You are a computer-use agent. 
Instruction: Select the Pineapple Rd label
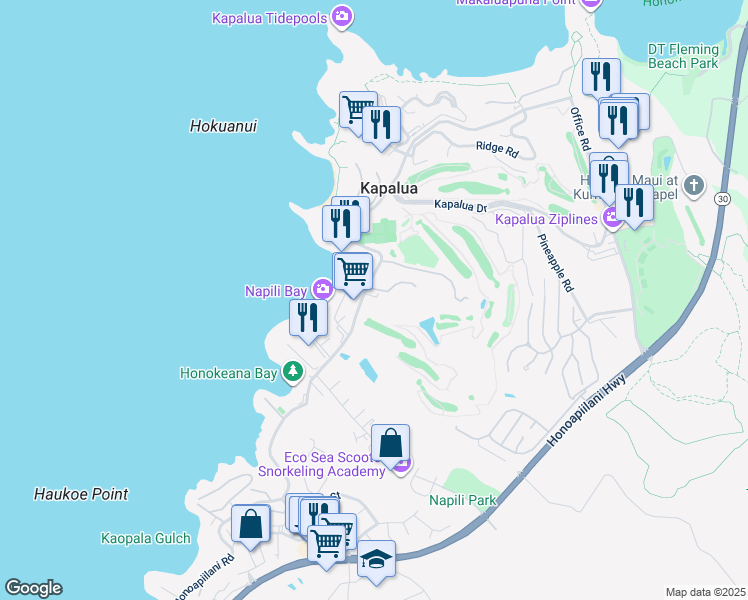pyautogui.click(x=555, y=262)
